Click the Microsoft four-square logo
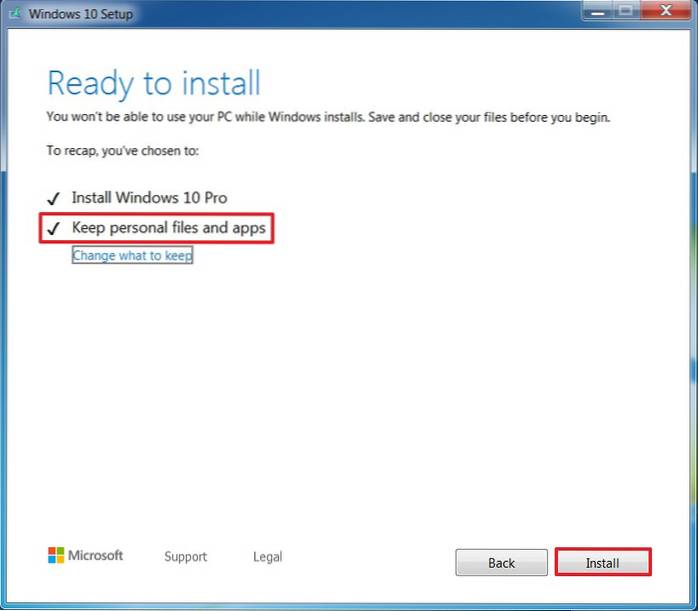The height and width of the screenshot is (611, 698). coord(56,556)
